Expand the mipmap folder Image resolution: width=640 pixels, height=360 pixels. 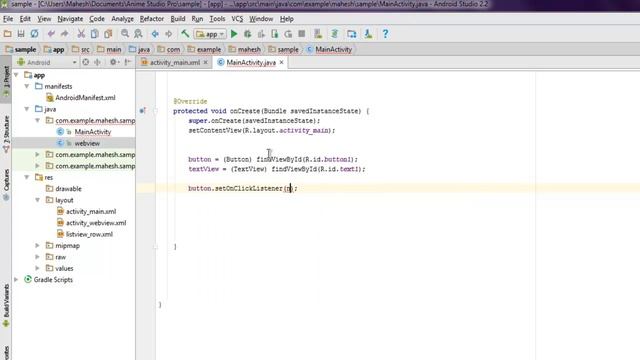click(x=38, y=246)
